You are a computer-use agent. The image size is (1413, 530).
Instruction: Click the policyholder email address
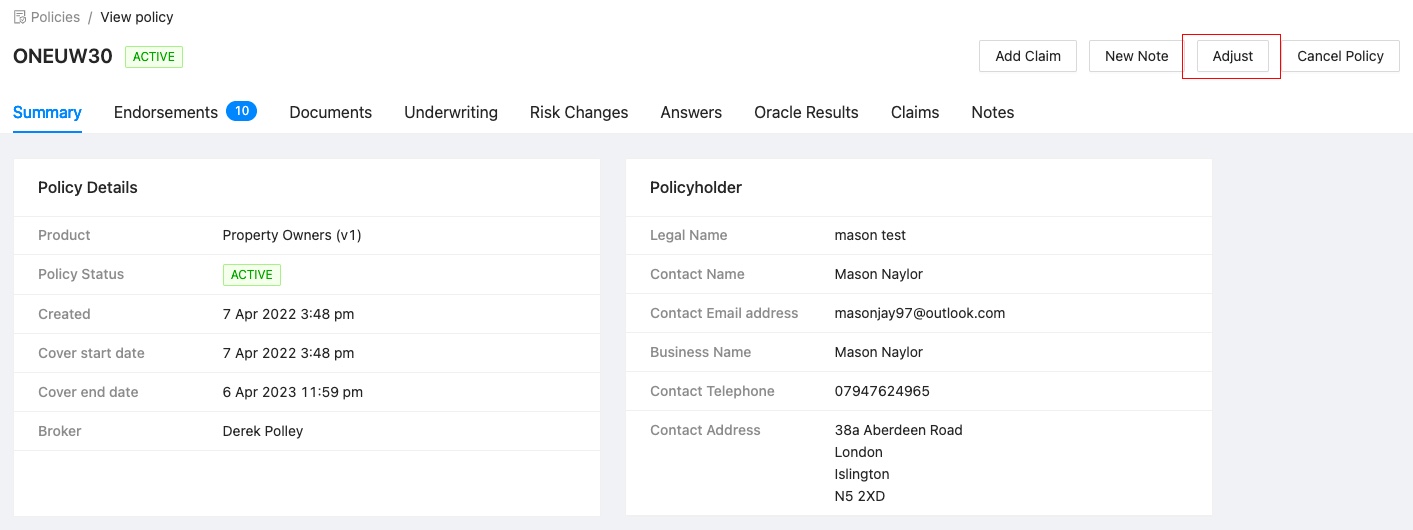pyautogui.click(x=919, y=313)
